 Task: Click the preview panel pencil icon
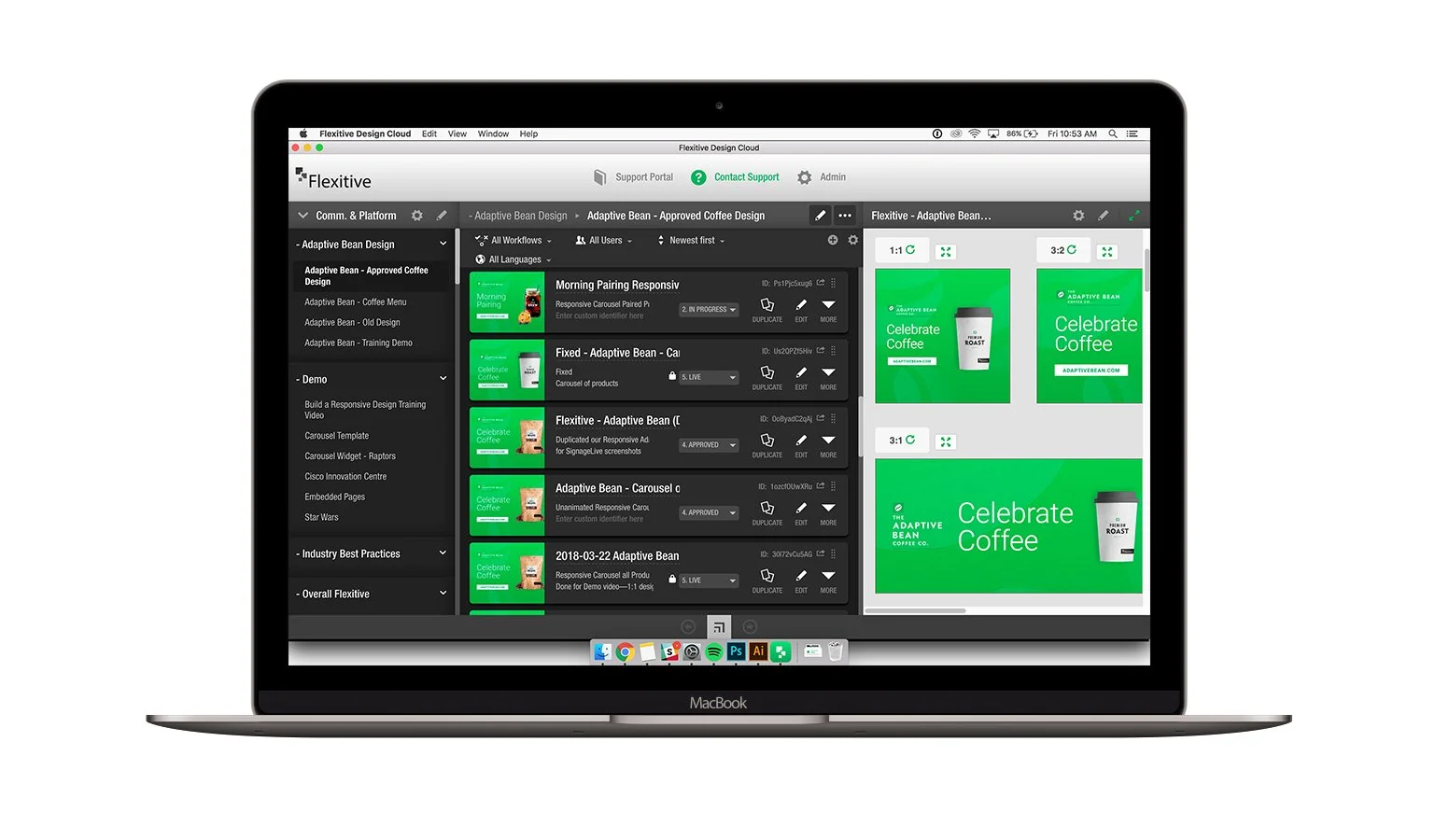1103,216
